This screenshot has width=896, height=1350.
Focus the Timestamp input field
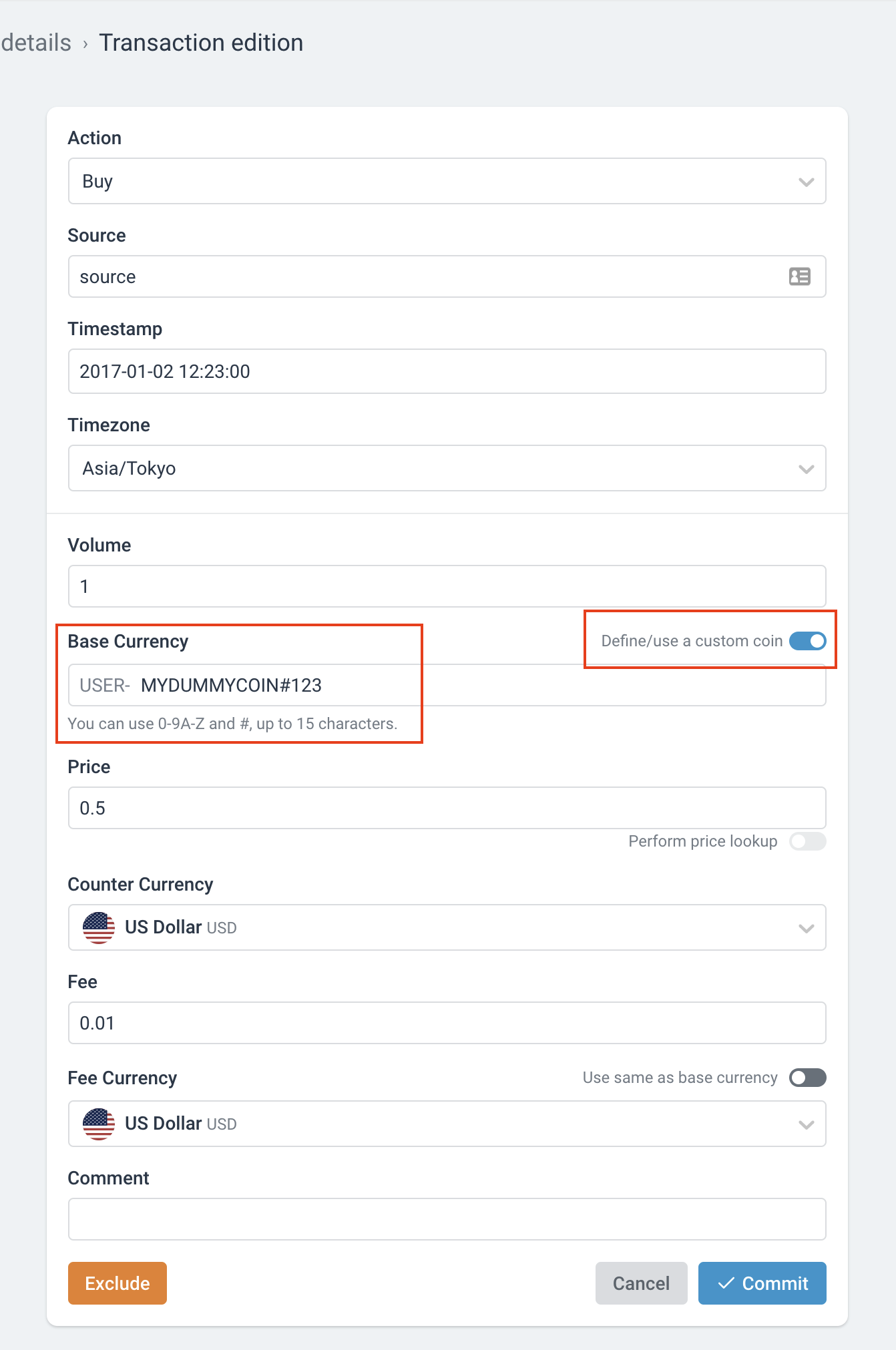point(447,371)
